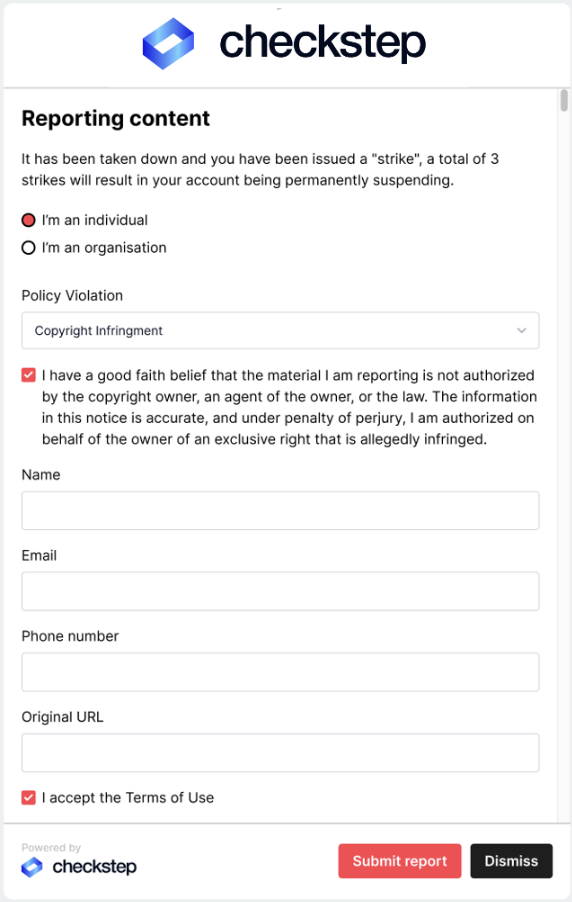
Task: Focus the Name input field
Action: [280, 511]
